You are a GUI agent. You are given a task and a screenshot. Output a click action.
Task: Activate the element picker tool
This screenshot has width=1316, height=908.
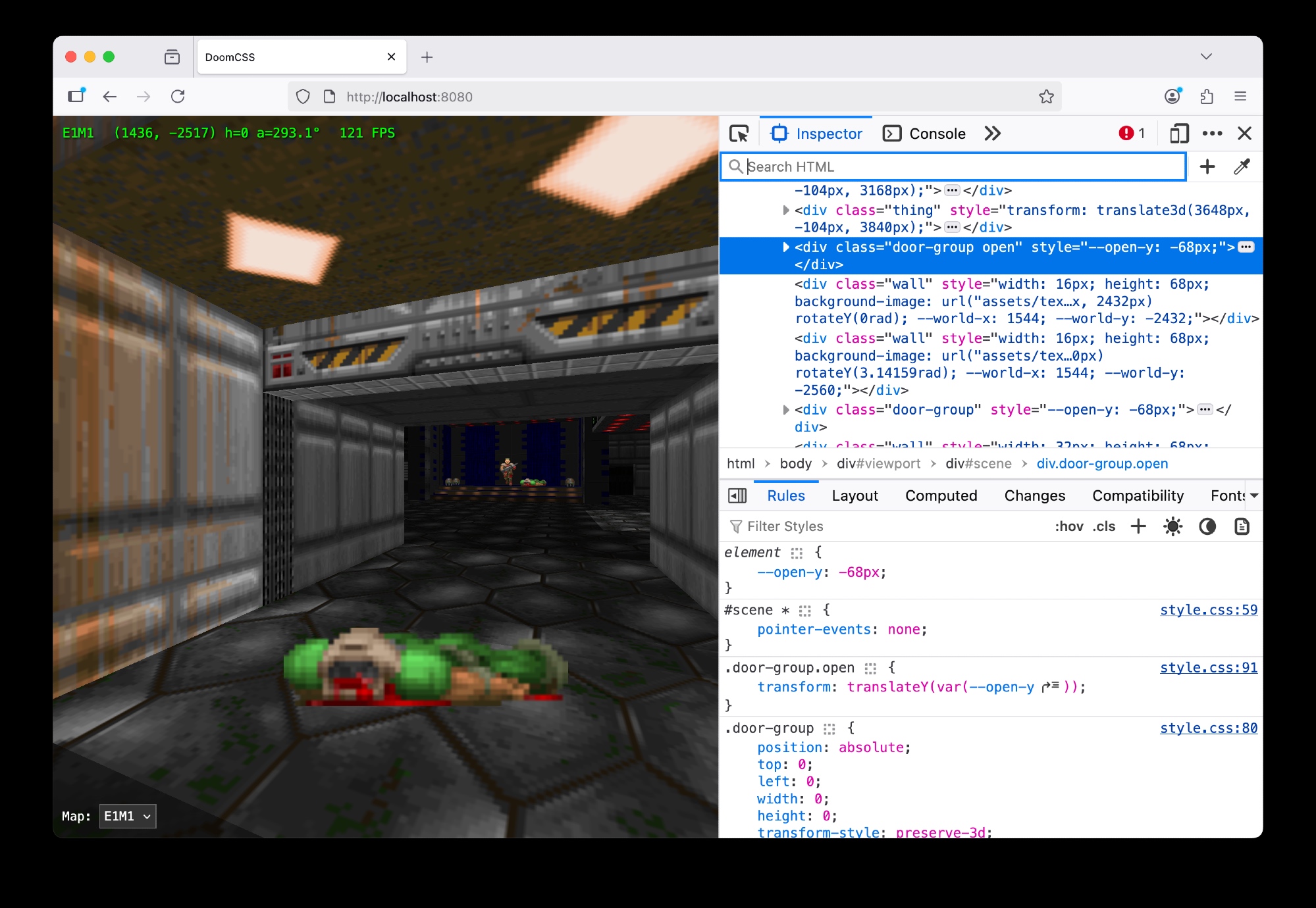pyautogui.click(x=739, y=134)
